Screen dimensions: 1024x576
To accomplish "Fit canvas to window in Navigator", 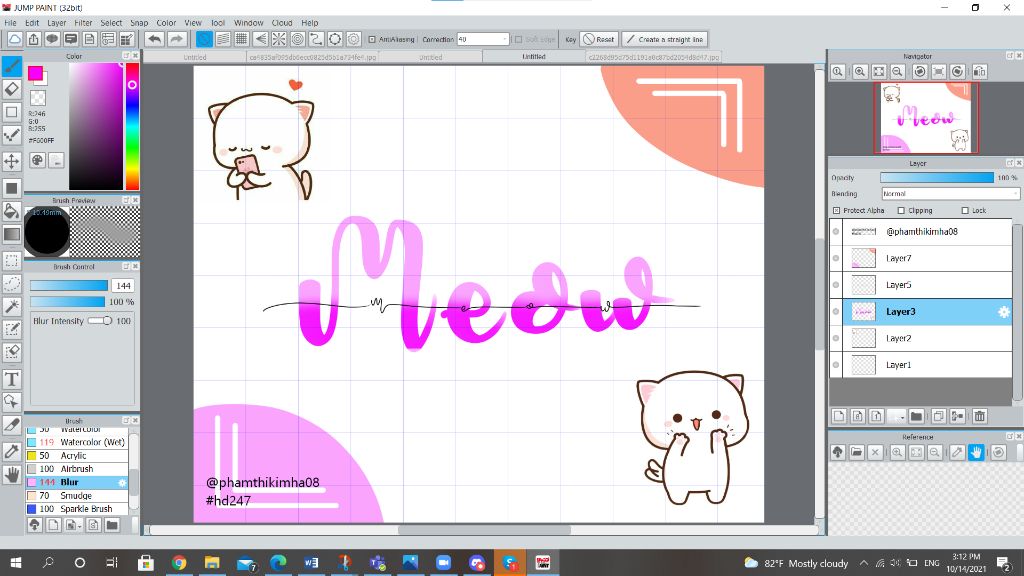I will (x=879, y=72).
